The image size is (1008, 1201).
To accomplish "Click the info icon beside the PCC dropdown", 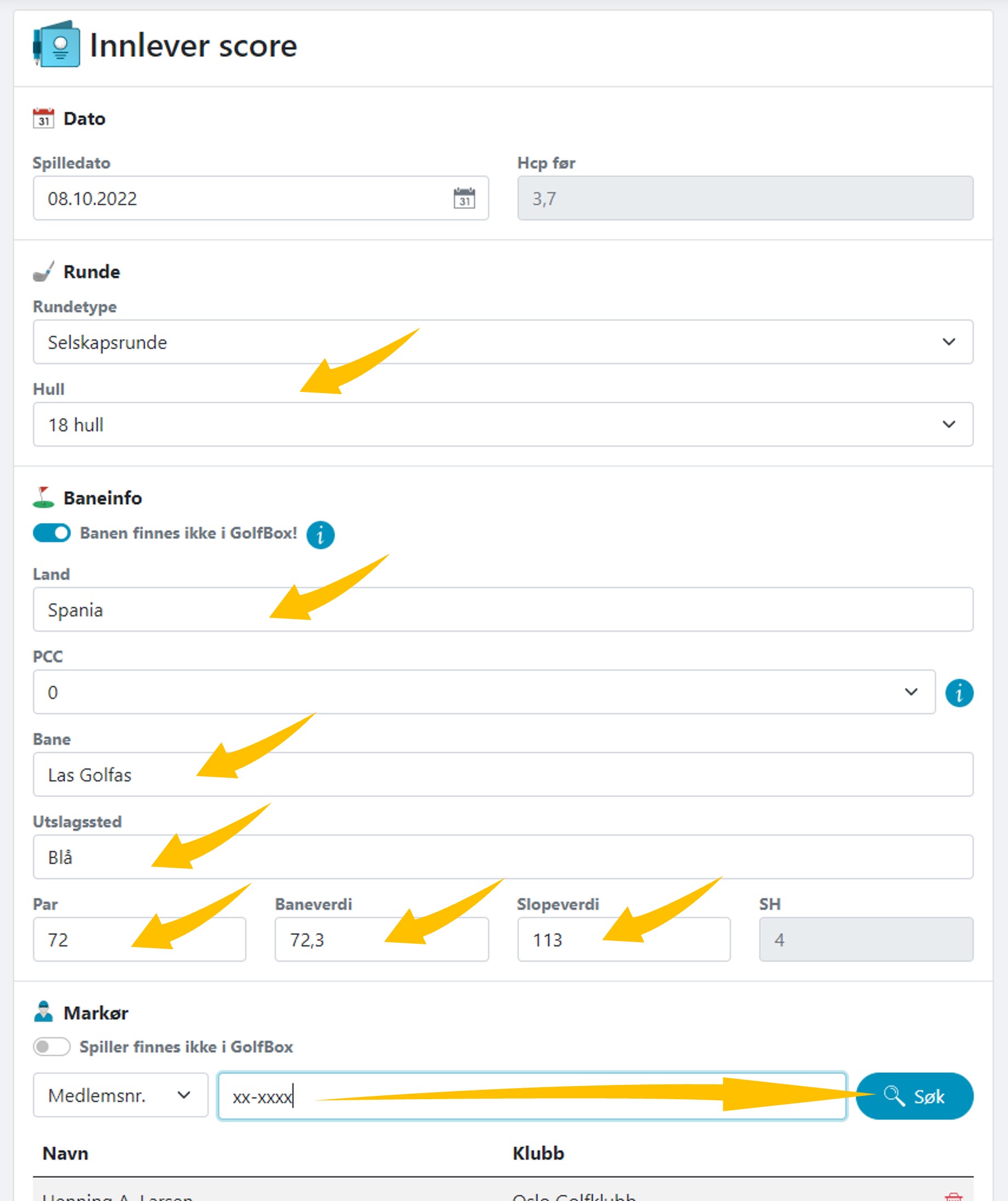I will 959,692.
